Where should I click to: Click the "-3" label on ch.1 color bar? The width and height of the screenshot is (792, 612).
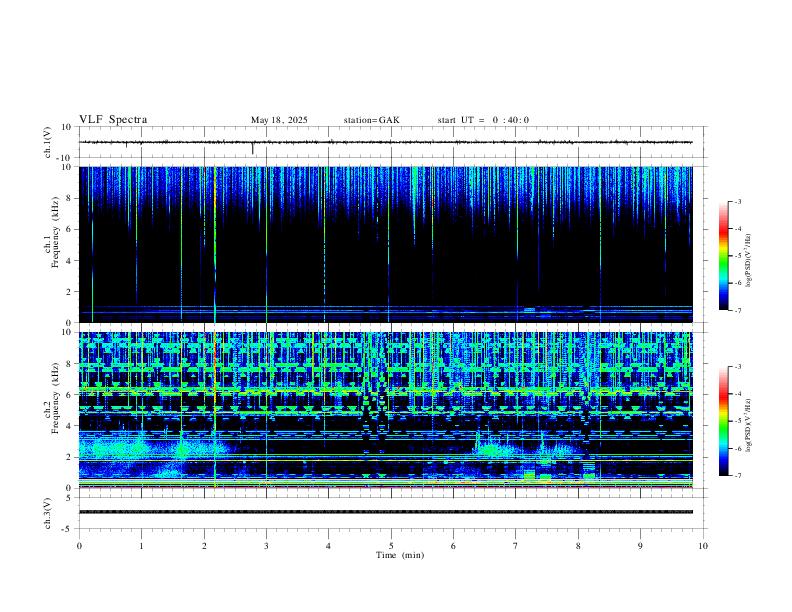tap(737, 201)
